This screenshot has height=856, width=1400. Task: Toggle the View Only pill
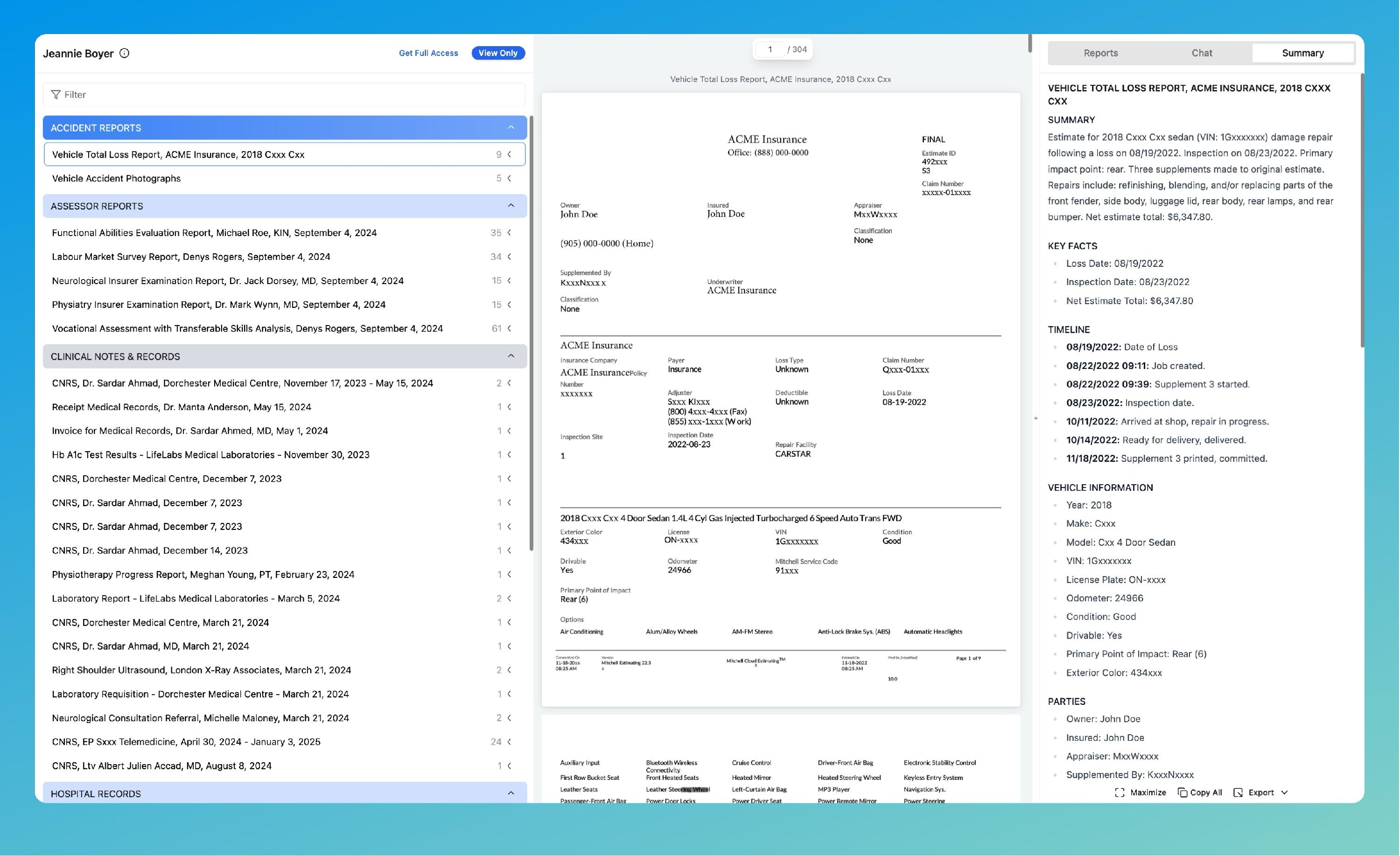point(498,53)
